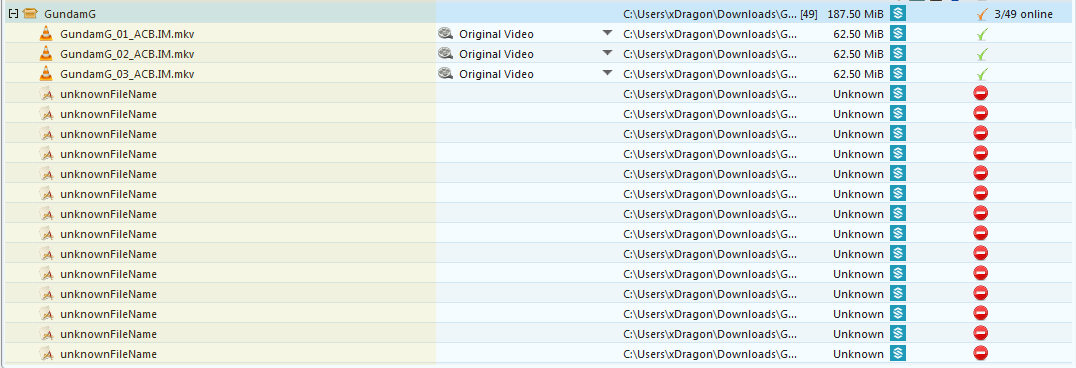
Task: Select the GundamG_03_ACB.IM.mkv file entry
Action: click(x=127, y=74)
